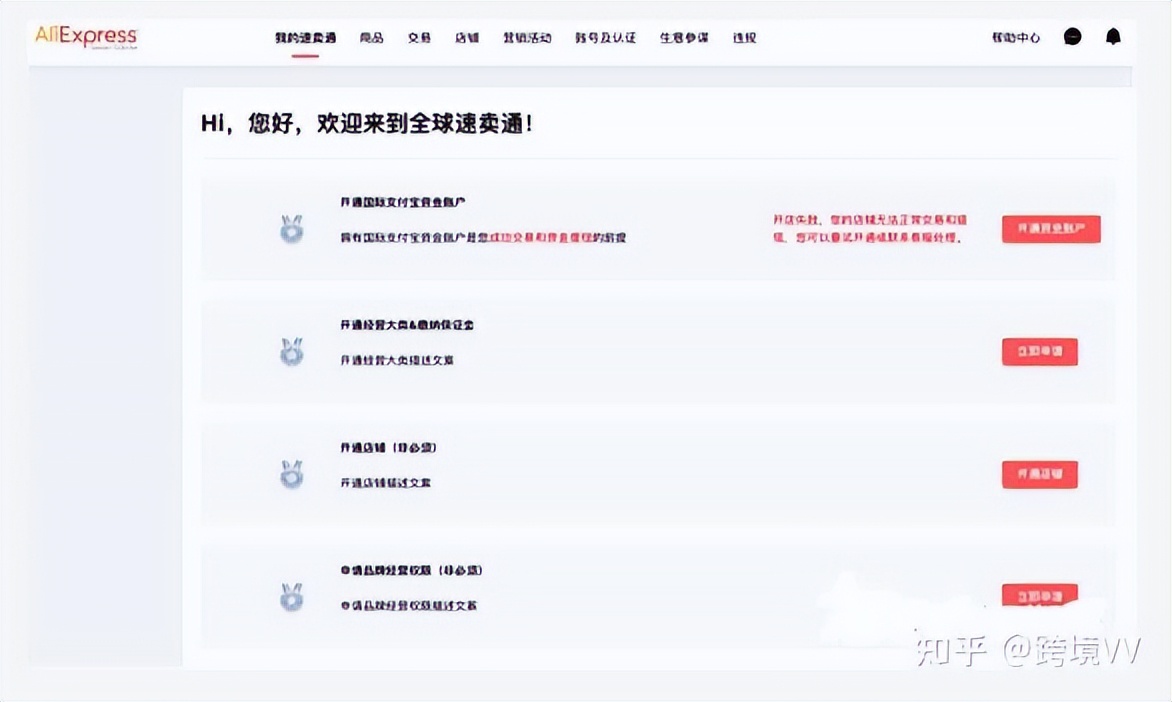
Task: Open the 店铺 menu
Action: point(467,35)
